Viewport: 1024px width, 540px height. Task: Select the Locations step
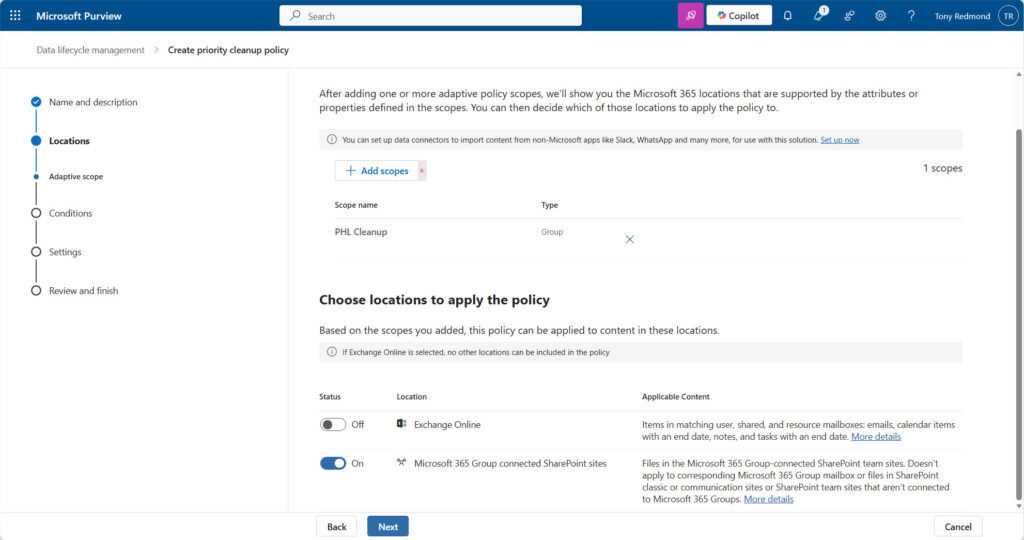pos(69,140)
